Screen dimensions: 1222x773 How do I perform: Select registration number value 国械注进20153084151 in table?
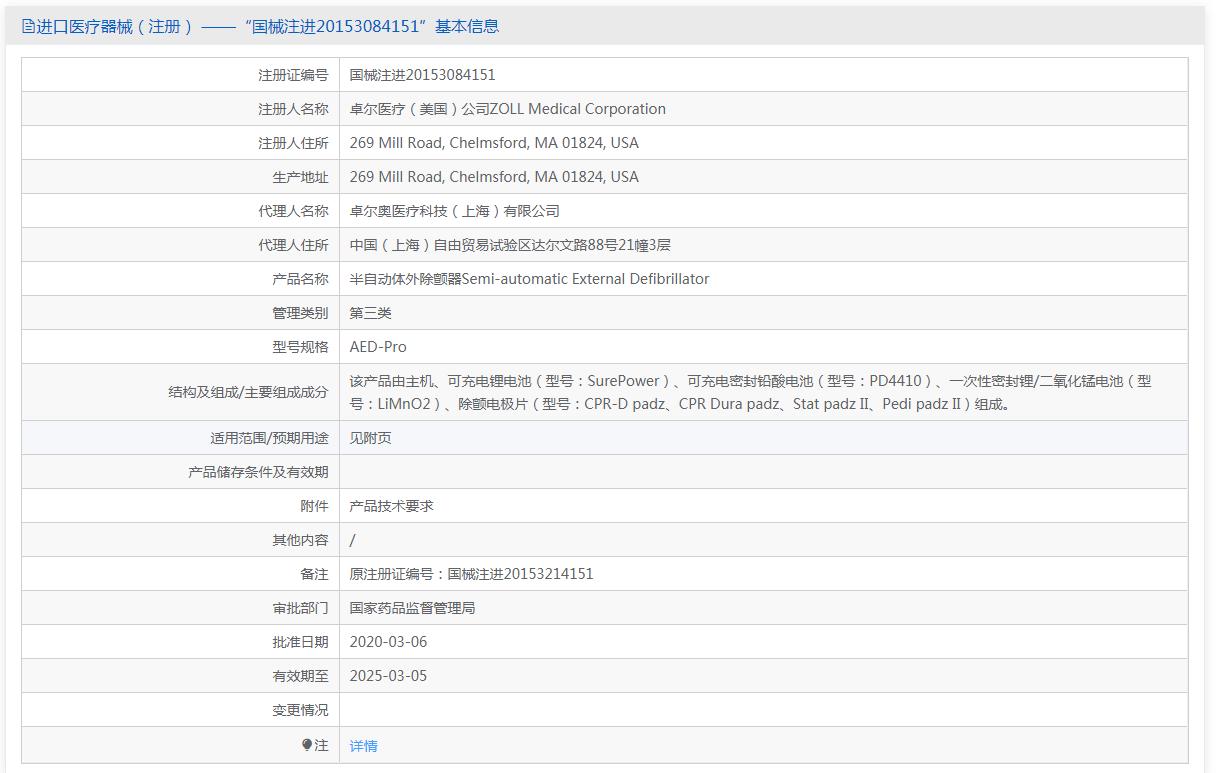422,75
